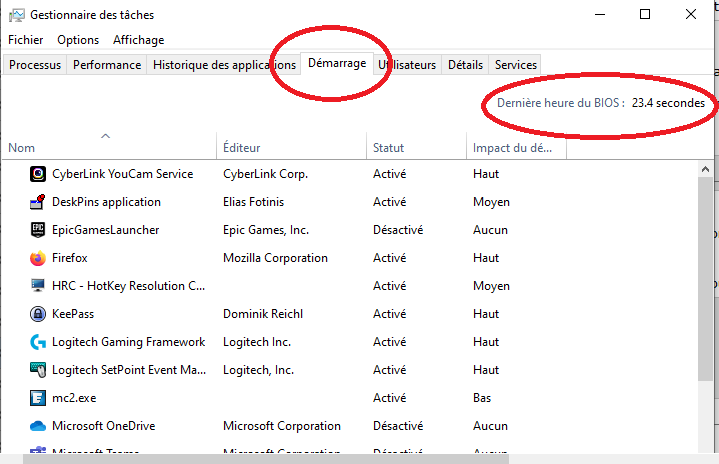Maximize the Gestionnaire des tâches window
The width and height of the screenshot is (719, 464).
[645, 14]
